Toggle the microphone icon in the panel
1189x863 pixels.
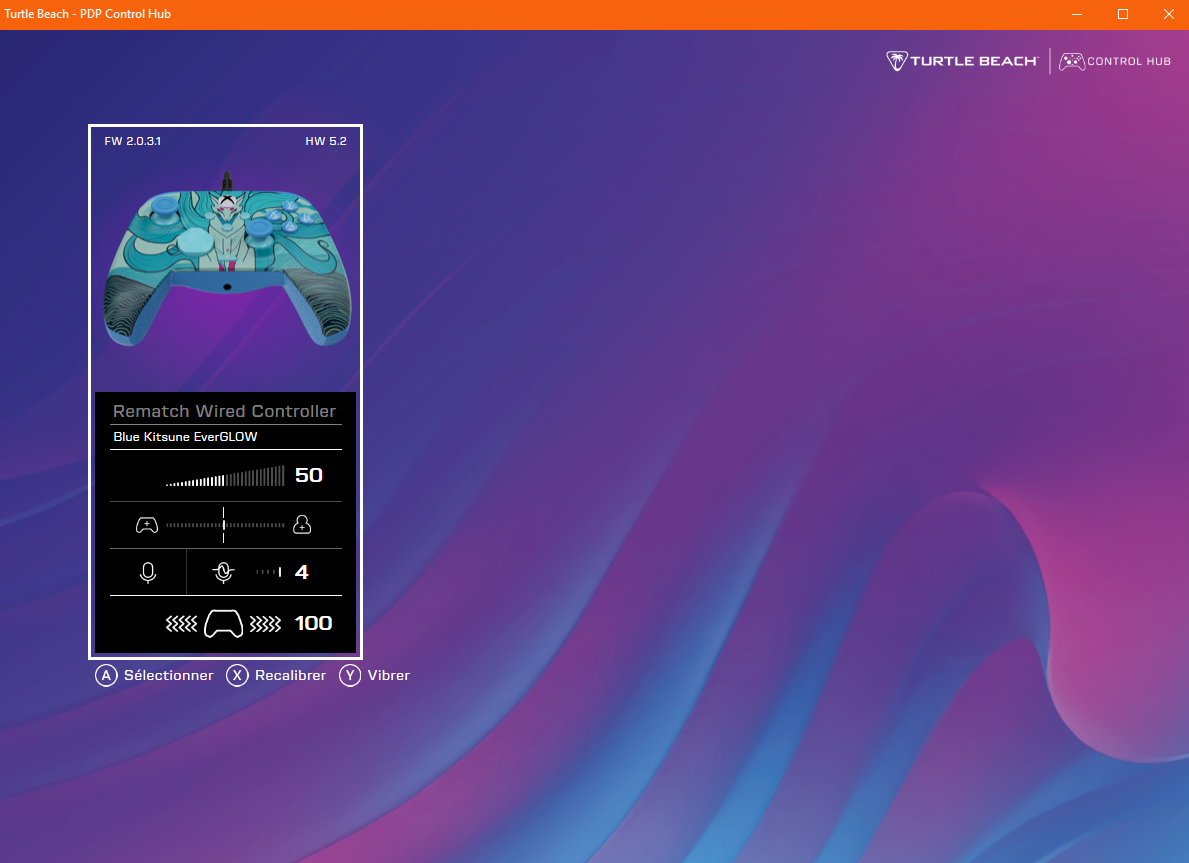pos(148,572)
